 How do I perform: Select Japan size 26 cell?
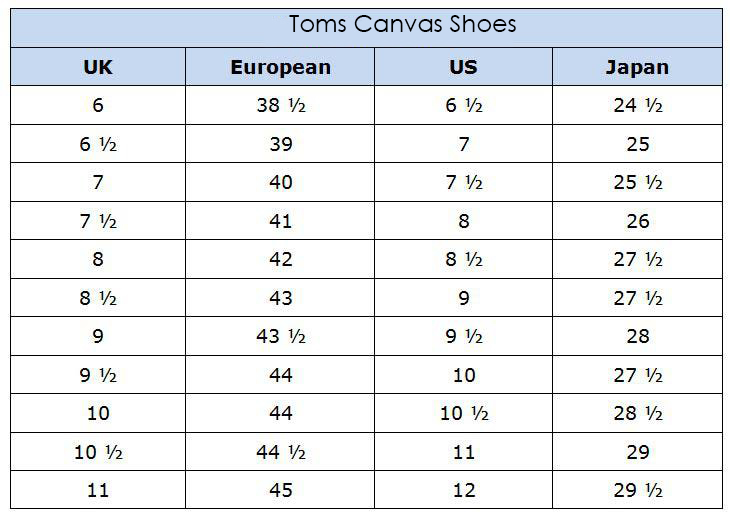[637, 221]
